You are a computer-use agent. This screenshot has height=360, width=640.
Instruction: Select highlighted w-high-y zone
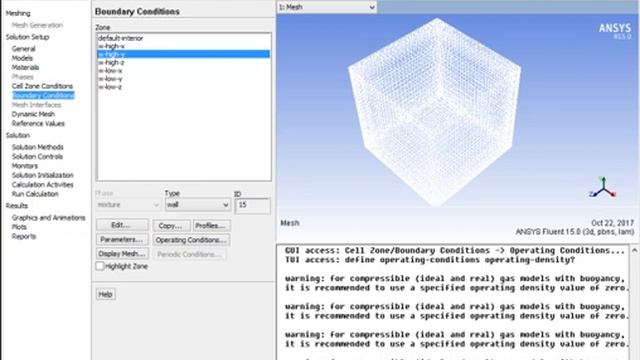coord(183,54)
